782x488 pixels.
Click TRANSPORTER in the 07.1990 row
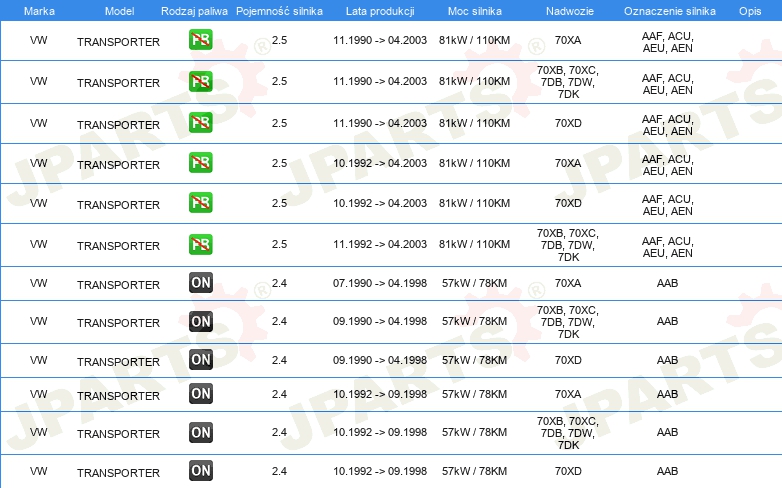pyautogui.click(x=118, y=285)
